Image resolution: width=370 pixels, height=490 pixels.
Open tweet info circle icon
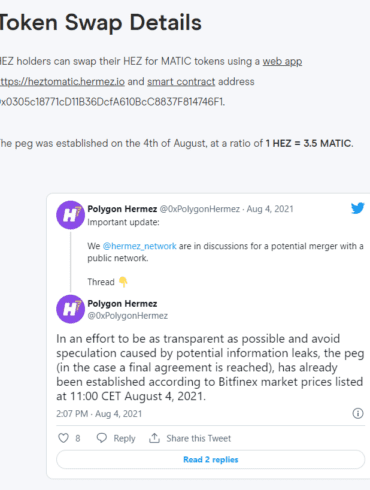pos(358,413)
